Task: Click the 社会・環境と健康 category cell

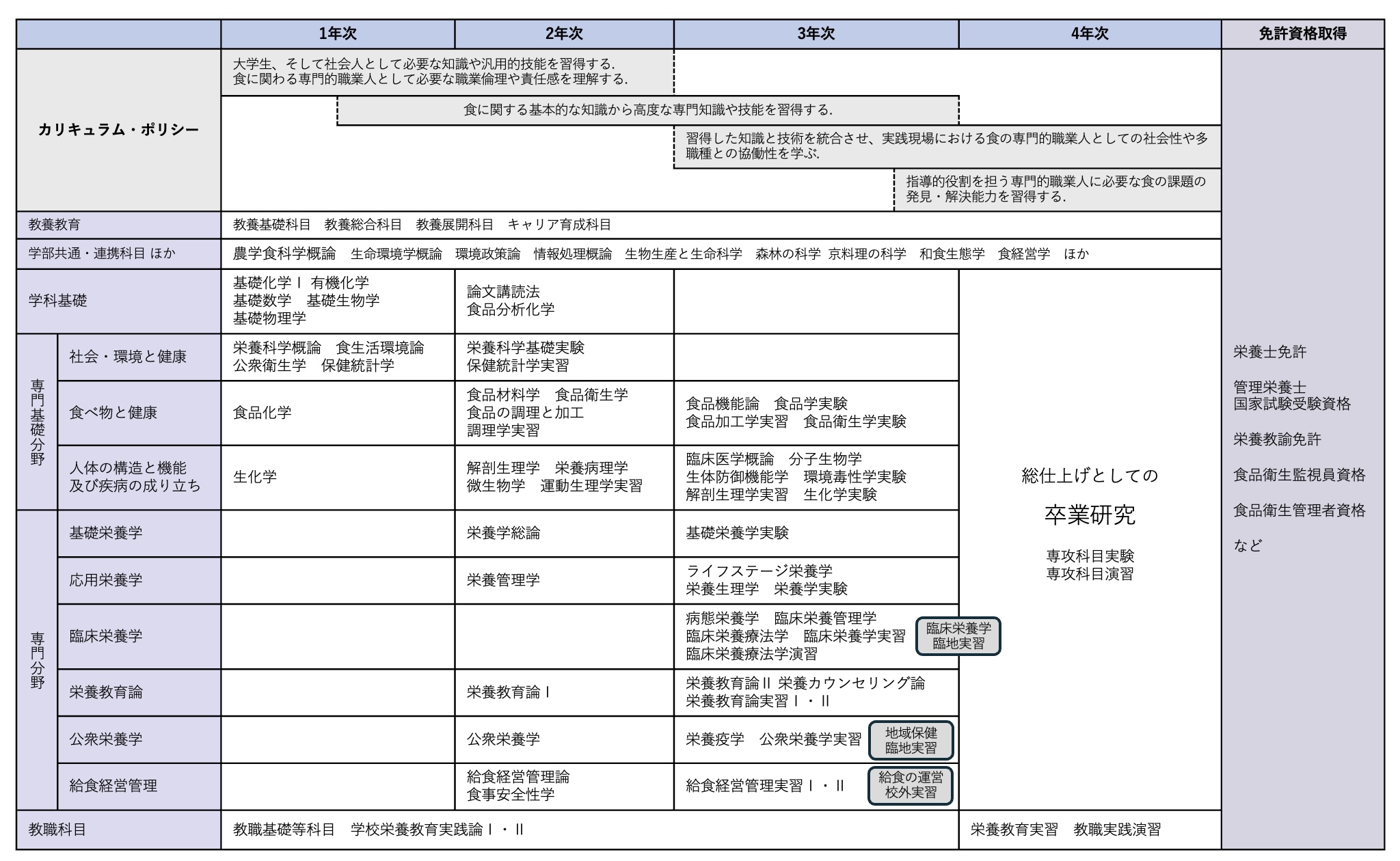Action: [139, 357]
